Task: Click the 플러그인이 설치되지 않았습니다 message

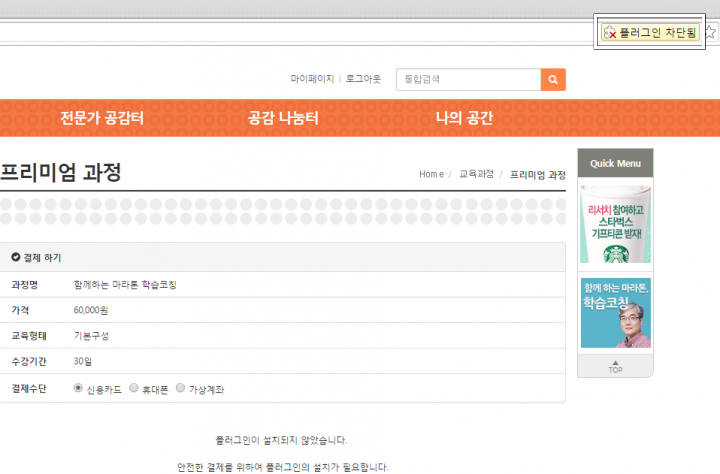Action: click(x=281, y=440)
